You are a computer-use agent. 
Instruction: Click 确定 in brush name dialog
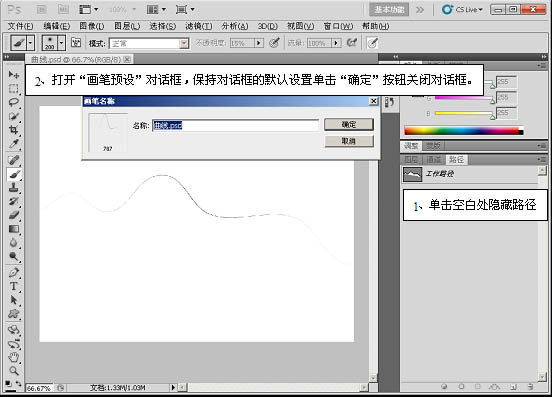pos(349,124)
